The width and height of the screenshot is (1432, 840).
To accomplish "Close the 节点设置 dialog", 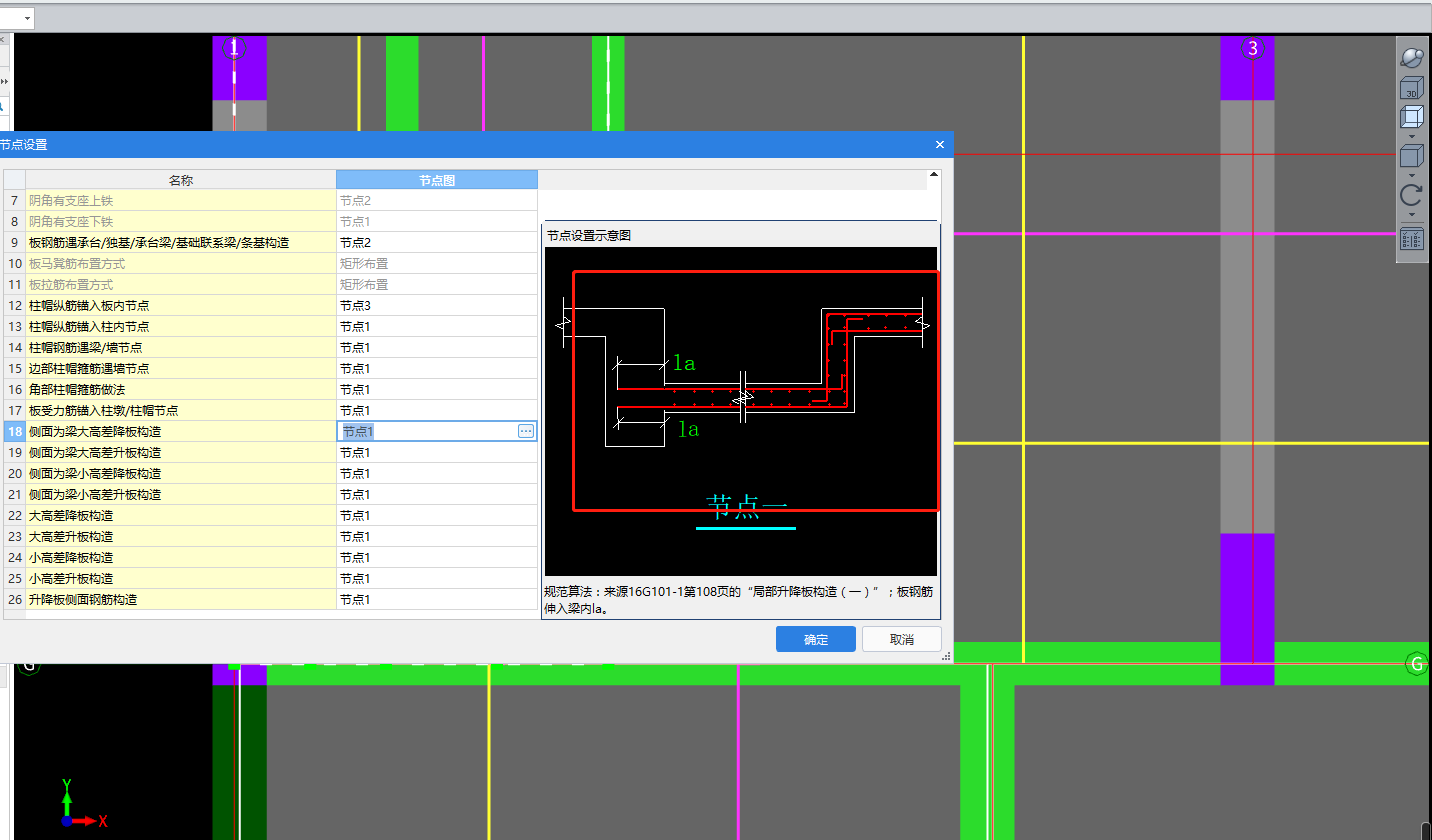I will tap(940, 144).
